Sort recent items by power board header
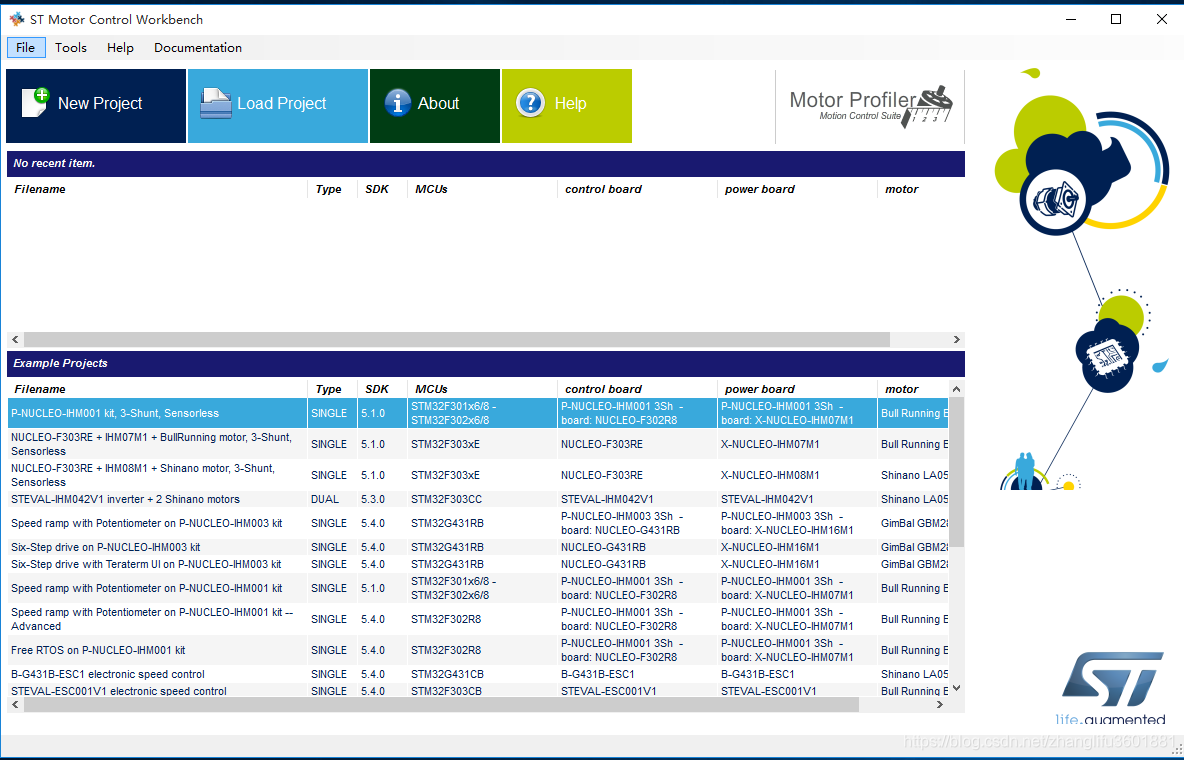This screenshot has width=1184, height=760. (x=797, y=190)
